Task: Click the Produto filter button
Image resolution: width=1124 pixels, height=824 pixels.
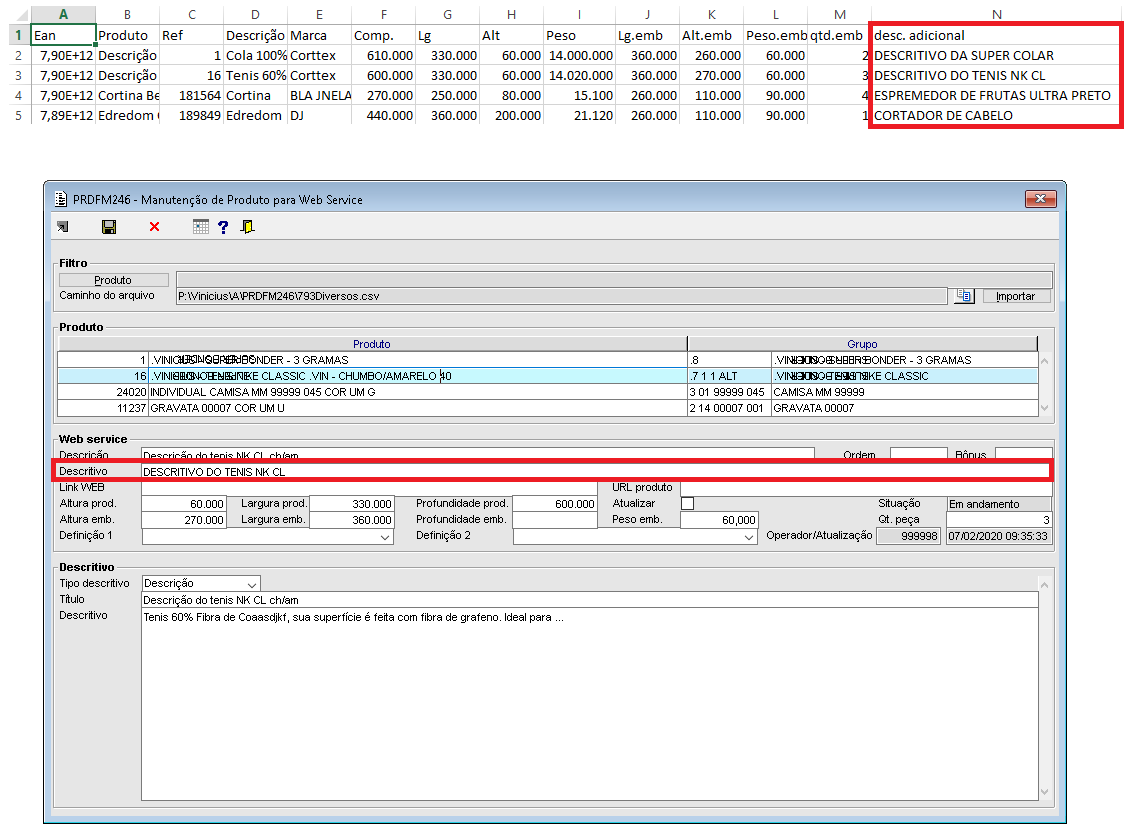Action: (112, 280)
